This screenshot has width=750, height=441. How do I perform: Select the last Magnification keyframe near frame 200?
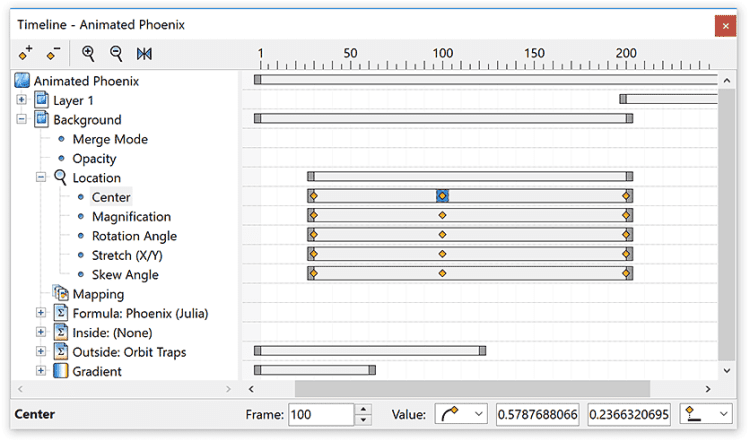[x=626, y=215]
